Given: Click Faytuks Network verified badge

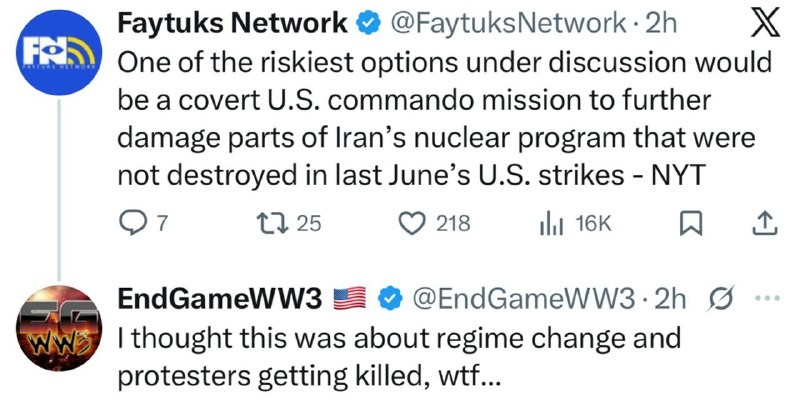Looking at the screenshot, I should coord(367,22).
